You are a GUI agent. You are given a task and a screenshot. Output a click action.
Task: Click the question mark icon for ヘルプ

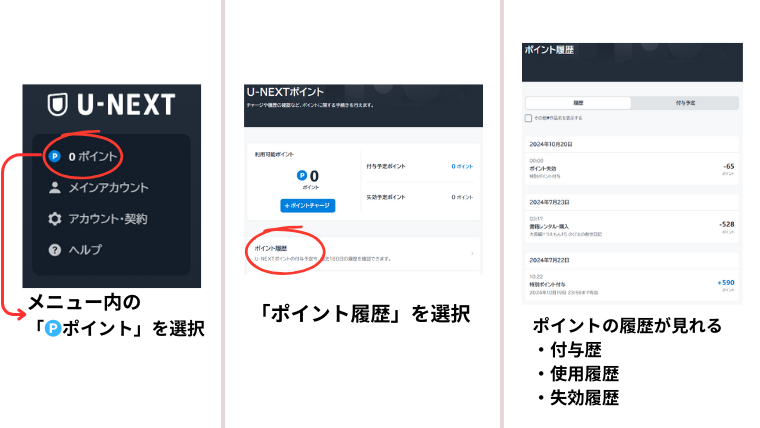(55, 250)
